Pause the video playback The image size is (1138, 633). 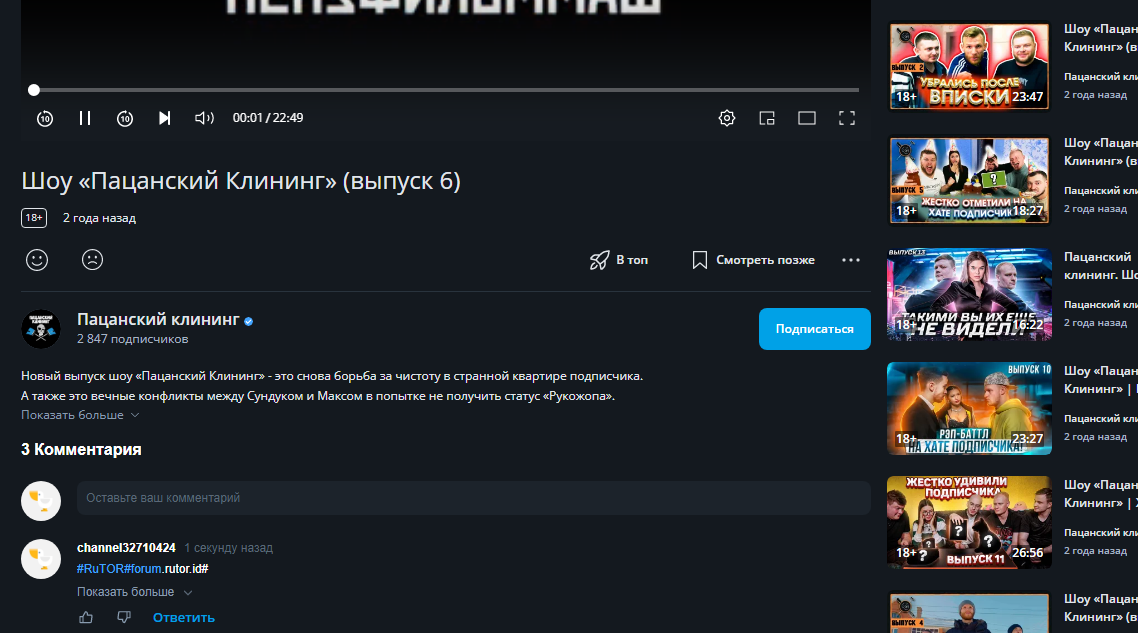coord(85,118)
